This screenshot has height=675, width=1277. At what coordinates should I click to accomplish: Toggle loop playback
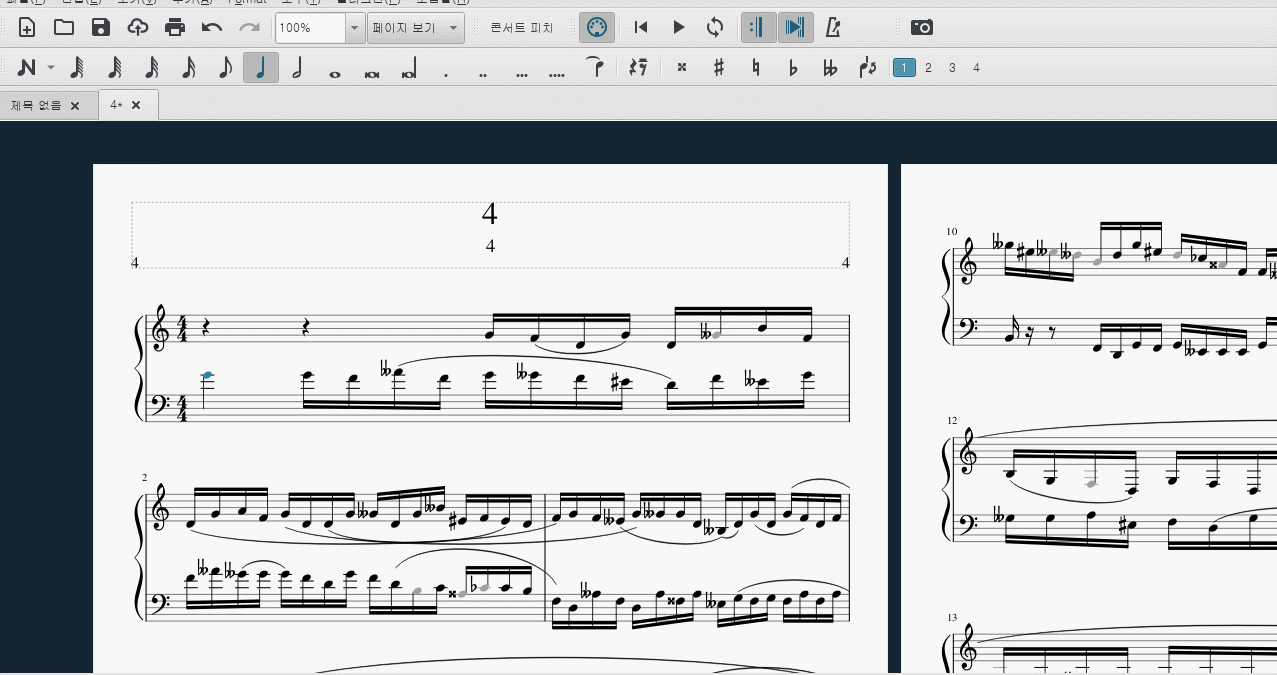(x=714, y=27)
